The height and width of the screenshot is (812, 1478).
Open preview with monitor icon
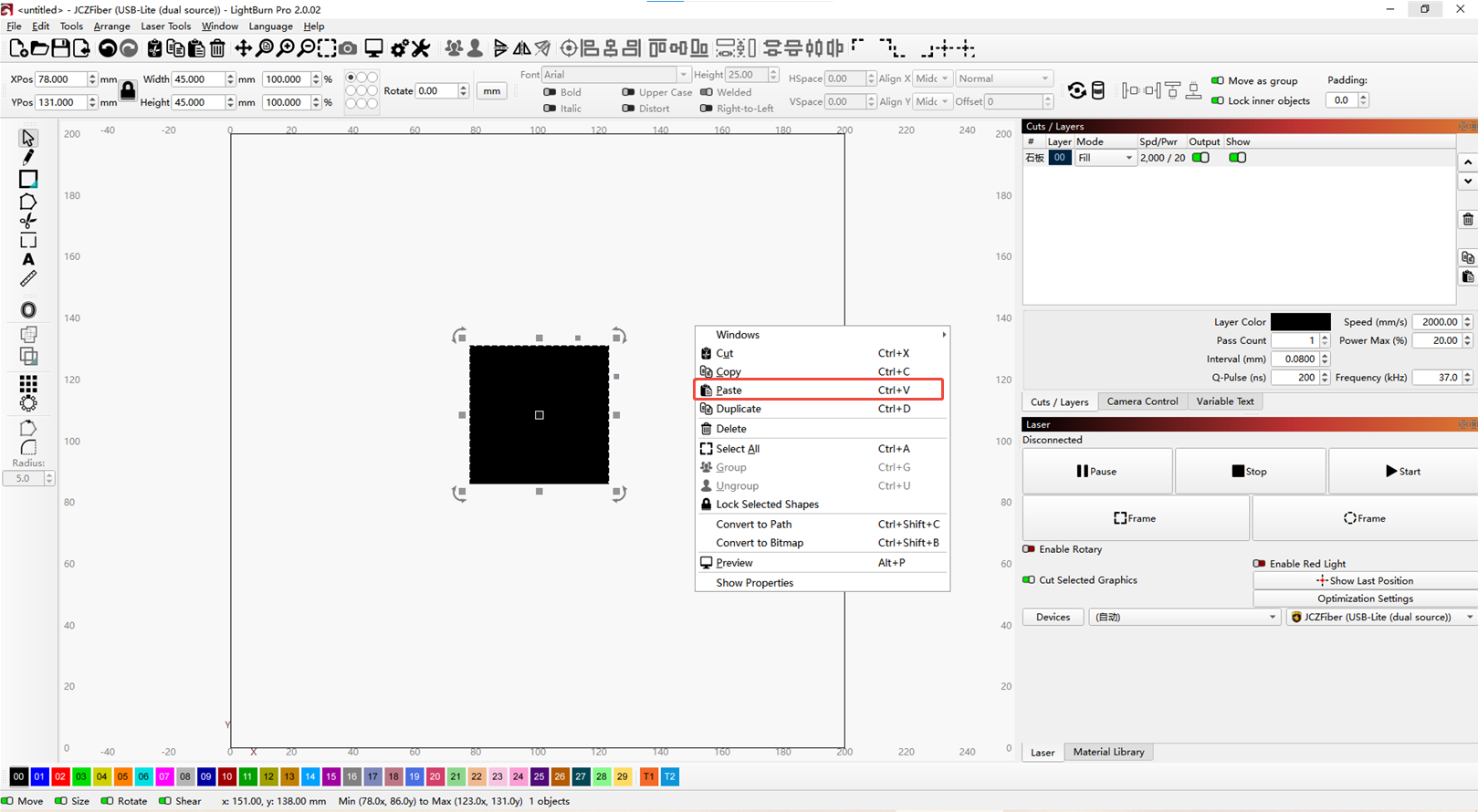(x=373, y=48)
